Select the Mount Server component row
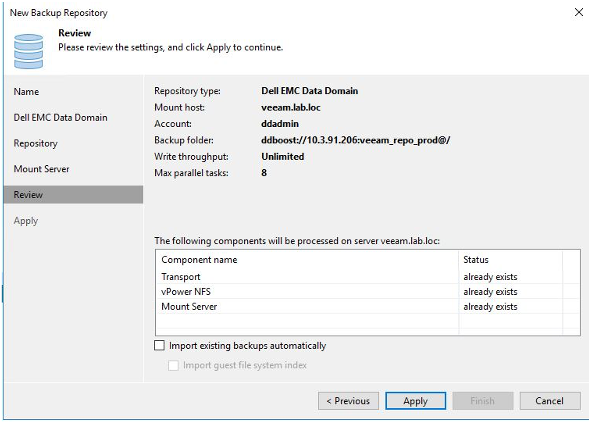This screenshot has width=589, height=422. (367, 307)
